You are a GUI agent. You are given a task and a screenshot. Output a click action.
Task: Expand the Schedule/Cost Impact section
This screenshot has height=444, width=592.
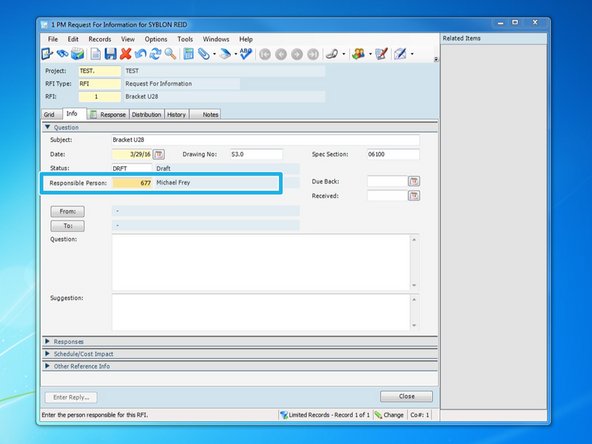[48, 354]
